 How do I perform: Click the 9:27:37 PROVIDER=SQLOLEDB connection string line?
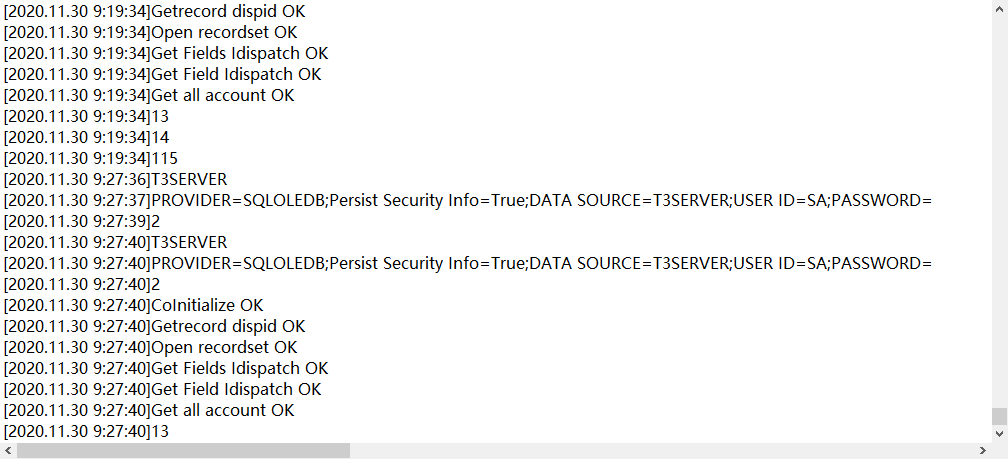(467, 201)
